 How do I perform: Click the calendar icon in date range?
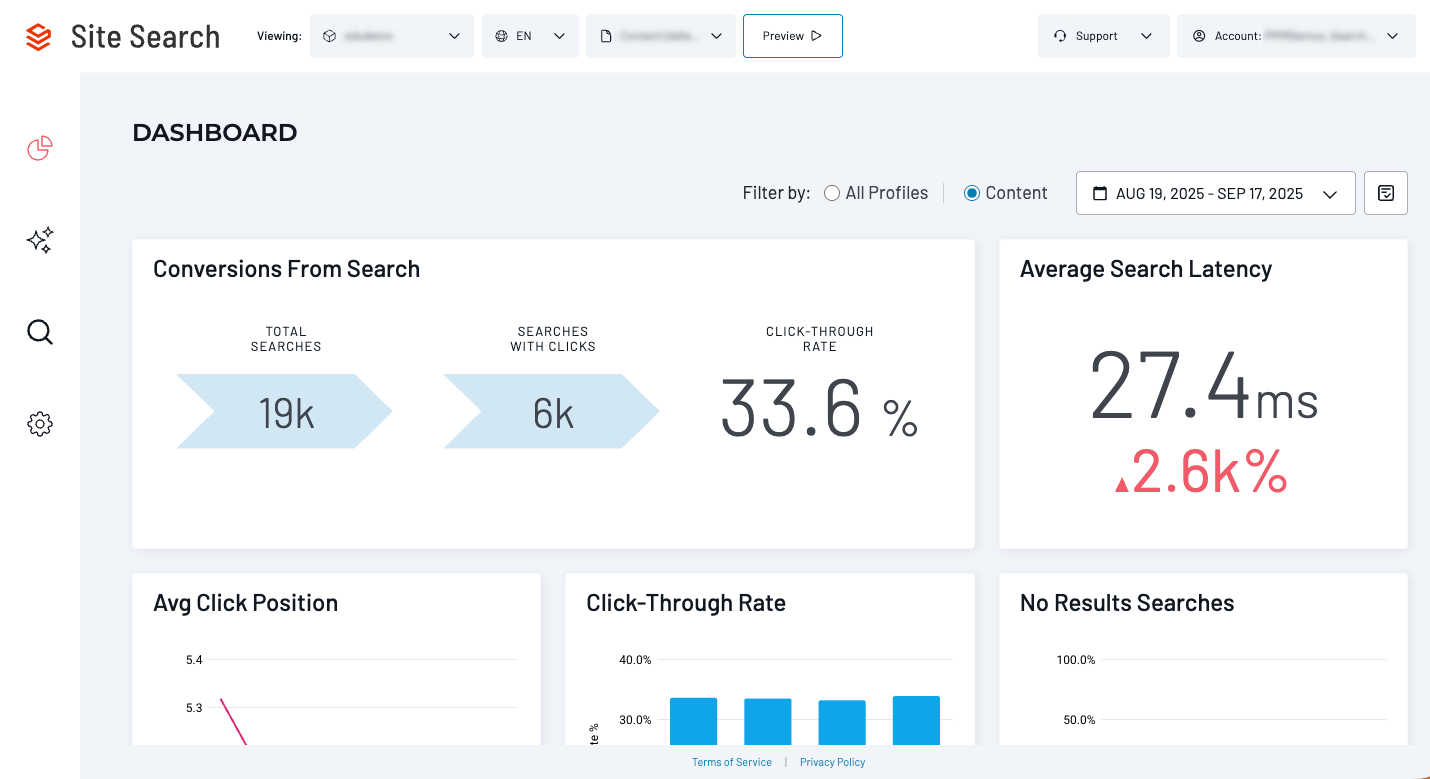1100,193
